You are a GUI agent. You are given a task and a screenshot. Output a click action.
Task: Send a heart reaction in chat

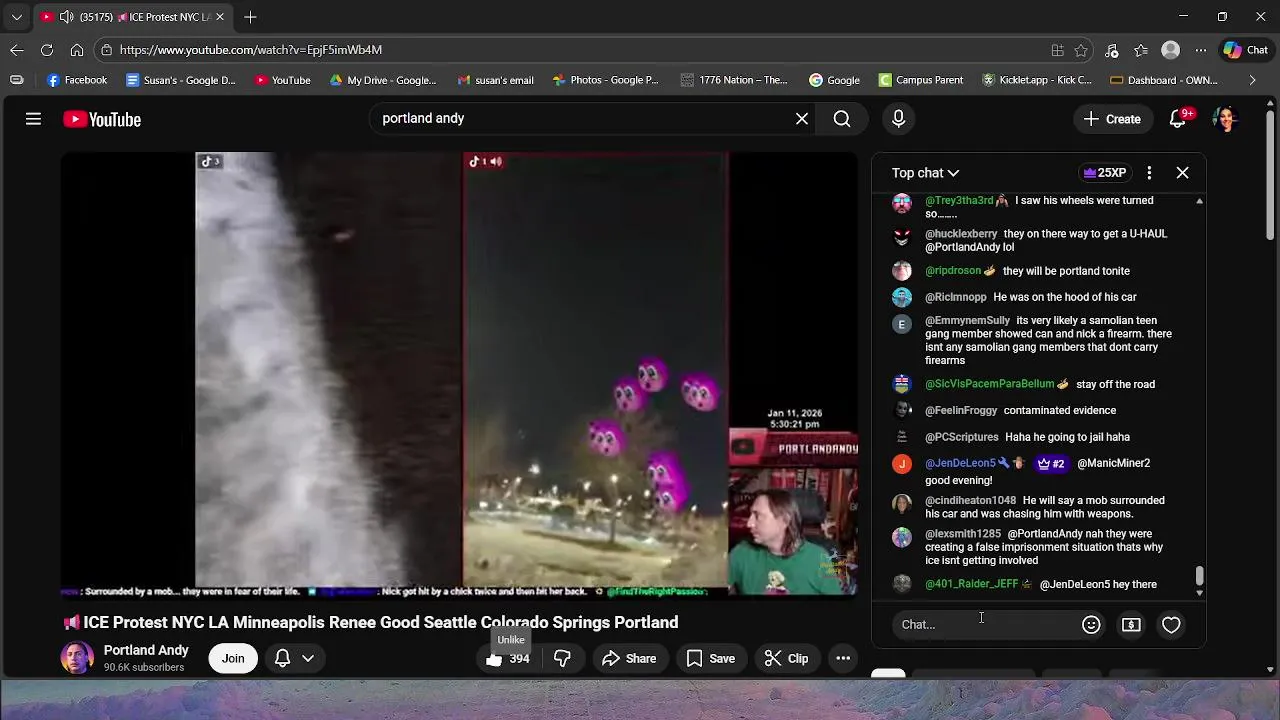coord(1171,625)
